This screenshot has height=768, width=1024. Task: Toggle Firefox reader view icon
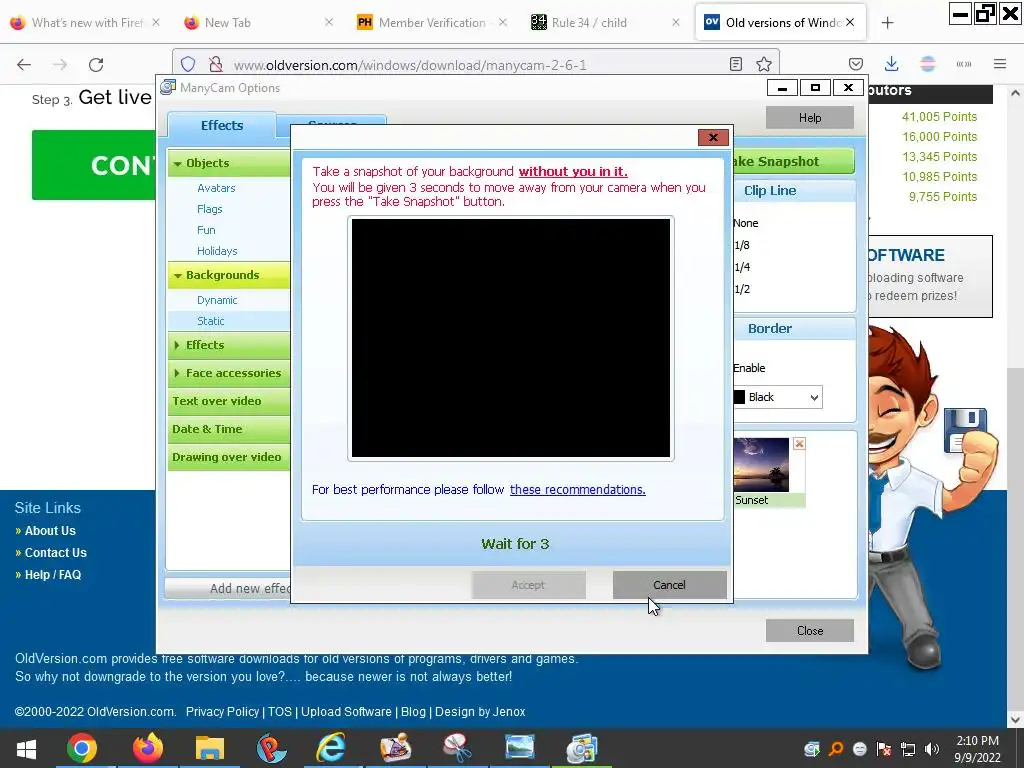pos(735,64)
